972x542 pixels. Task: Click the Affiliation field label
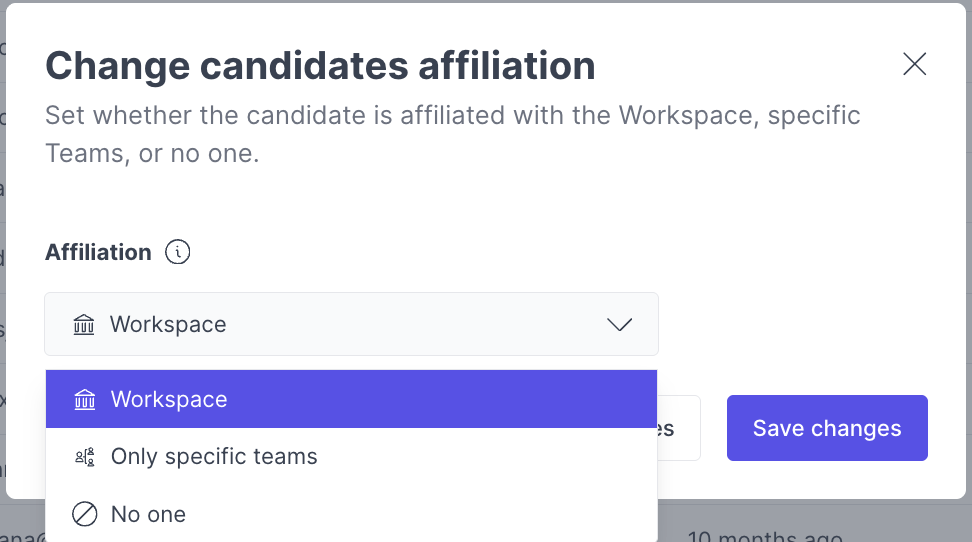98,252
